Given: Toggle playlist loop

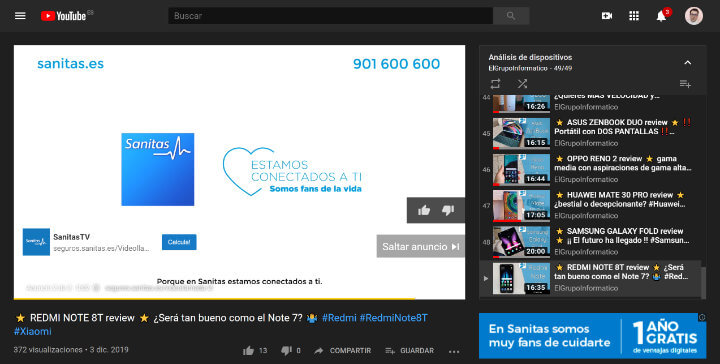Looking at the screenshot, I should pos(495,84).
